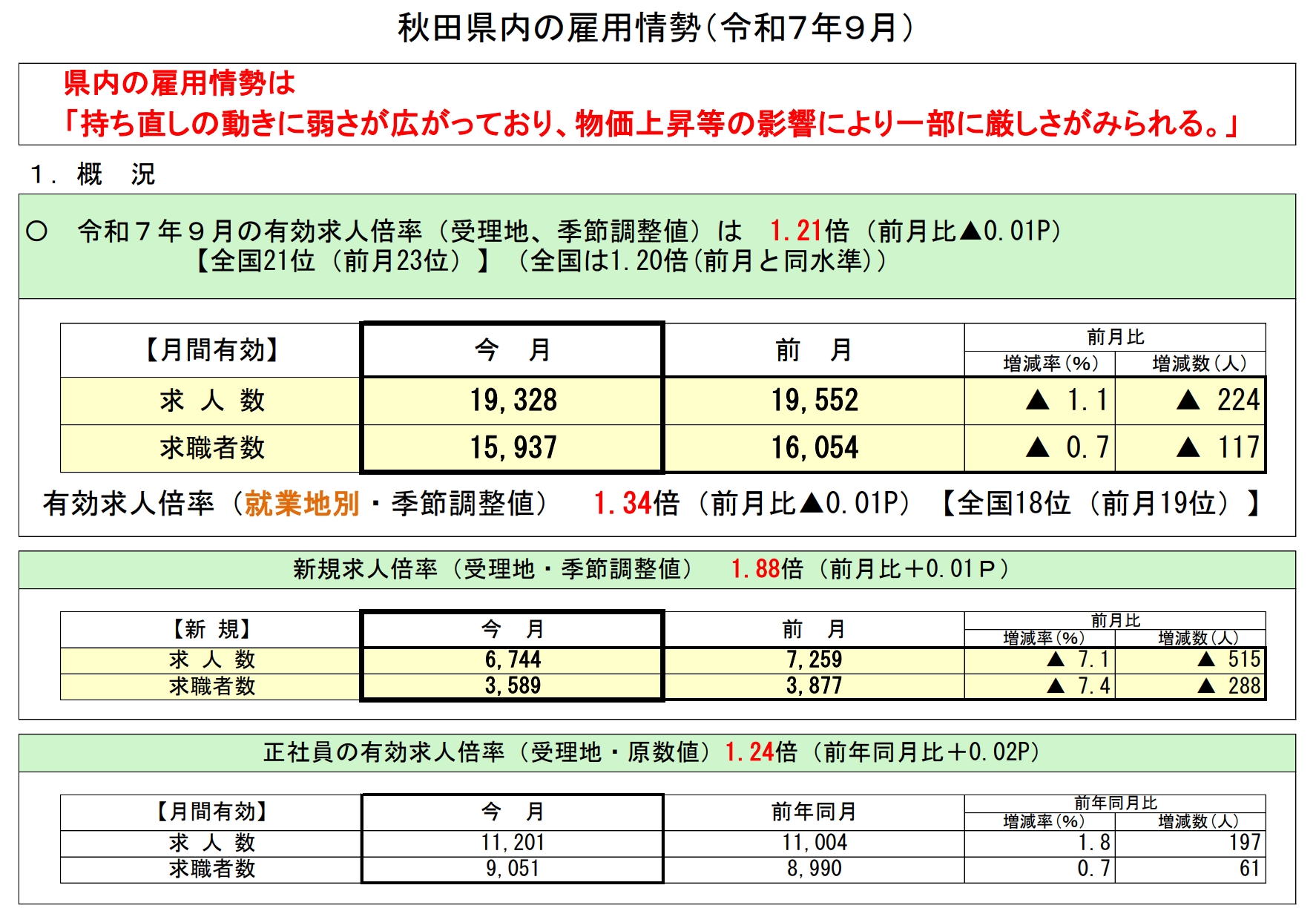Select the red 1.88 new openings ratio
This screenshot has height=911, width=1316.
755,569
